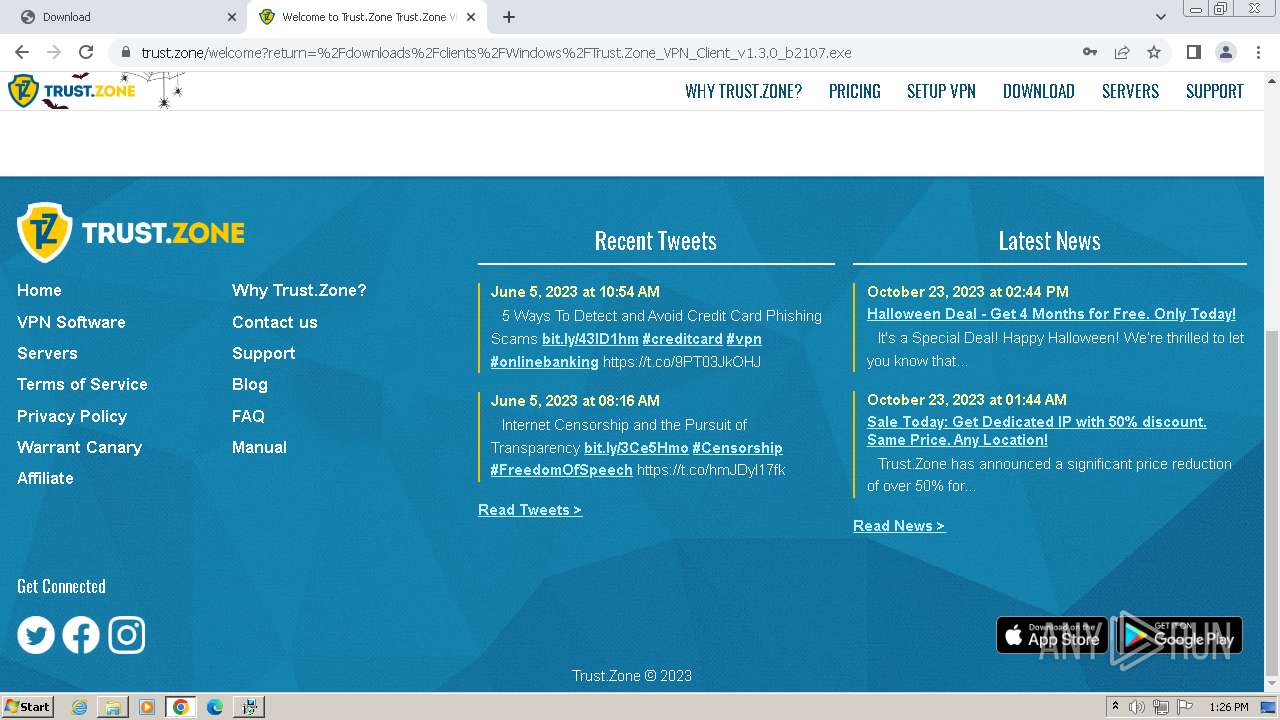Open the Twitter social icon
The image size is (1280, 720).
(36, 635)
